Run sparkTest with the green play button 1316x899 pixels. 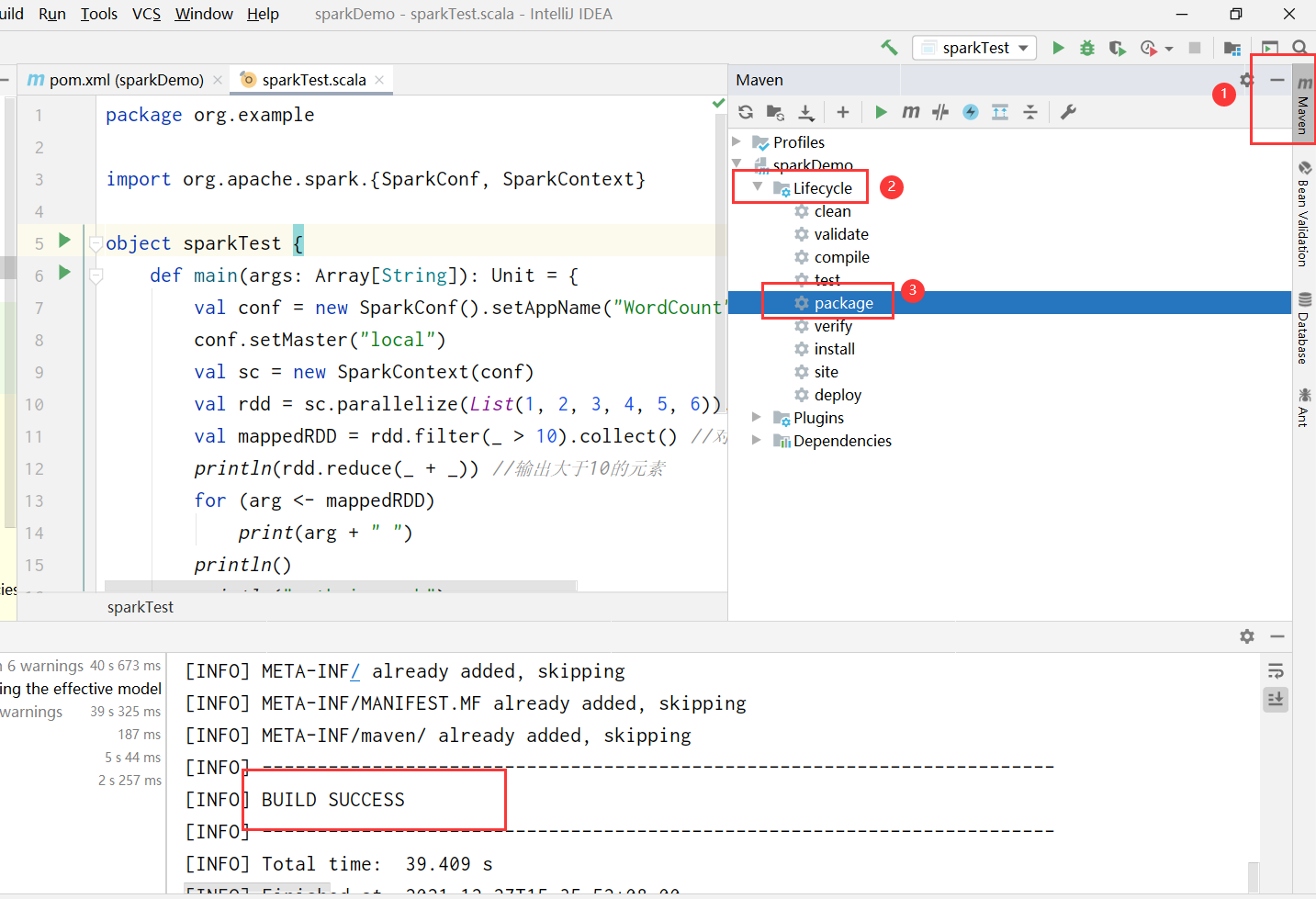[1058, 48]
